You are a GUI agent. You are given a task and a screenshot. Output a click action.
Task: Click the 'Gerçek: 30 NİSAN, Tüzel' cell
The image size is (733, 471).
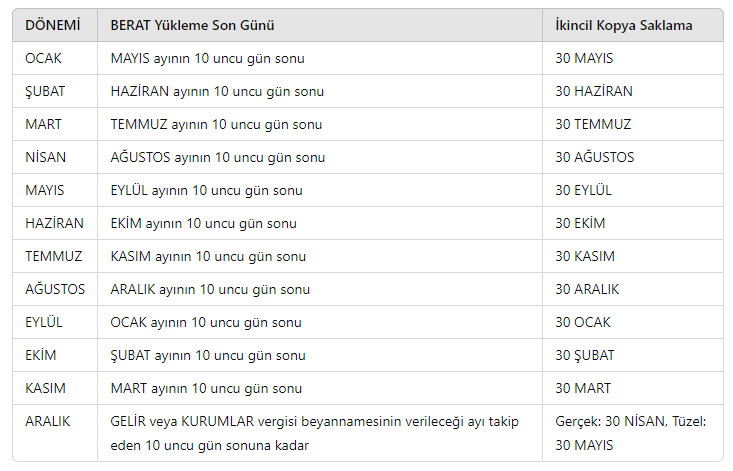click(x=633, y=433)
